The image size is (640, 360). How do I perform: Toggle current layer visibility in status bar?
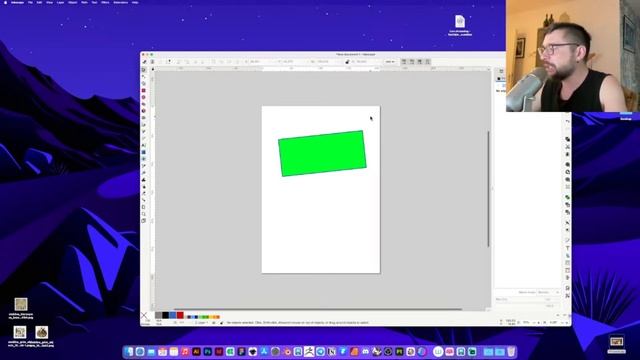coord(213,322)
